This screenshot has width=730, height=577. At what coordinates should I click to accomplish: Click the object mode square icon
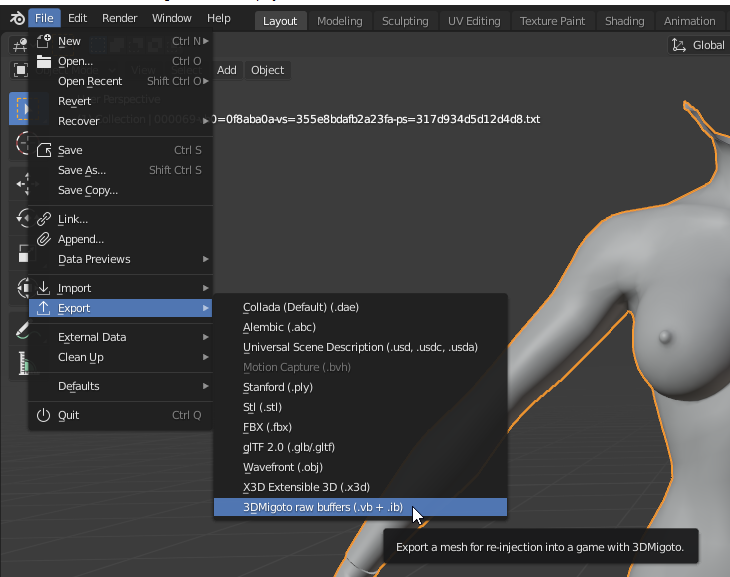coord(20,70)
